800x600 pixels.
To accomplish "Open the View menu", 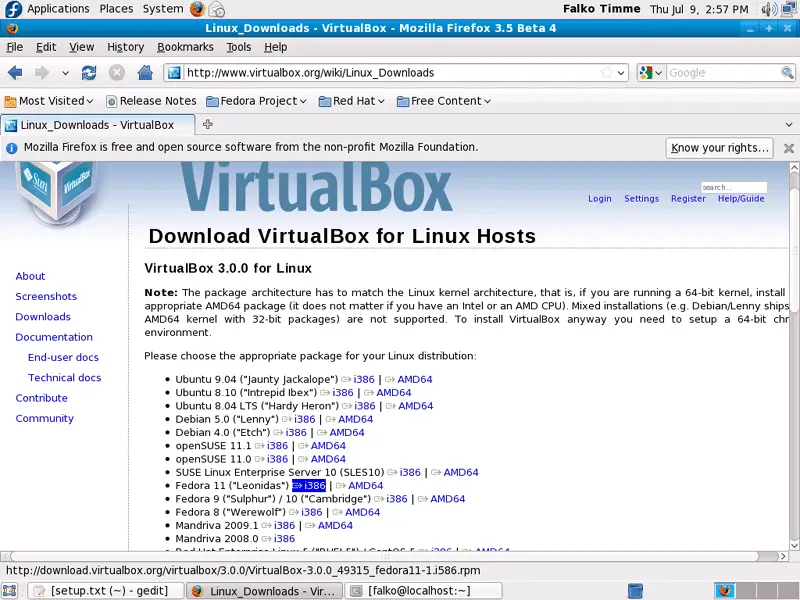I will pyautogui.click(x=82, y=47).
